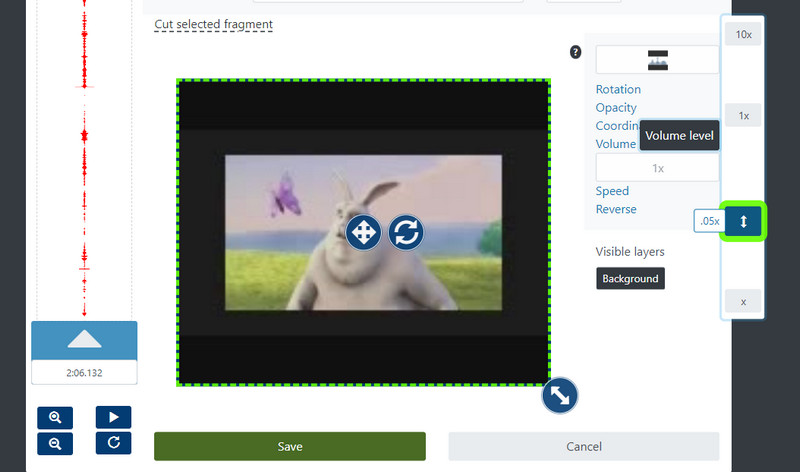The image size is (800, 472).
Task: Toggle the Reverse option
Action: pos(616,209)
